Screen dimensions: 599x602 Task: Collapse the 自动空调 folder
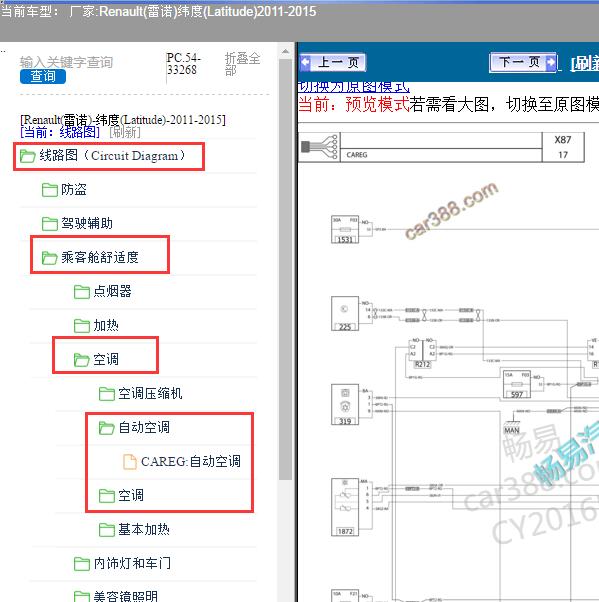[144, 427]
